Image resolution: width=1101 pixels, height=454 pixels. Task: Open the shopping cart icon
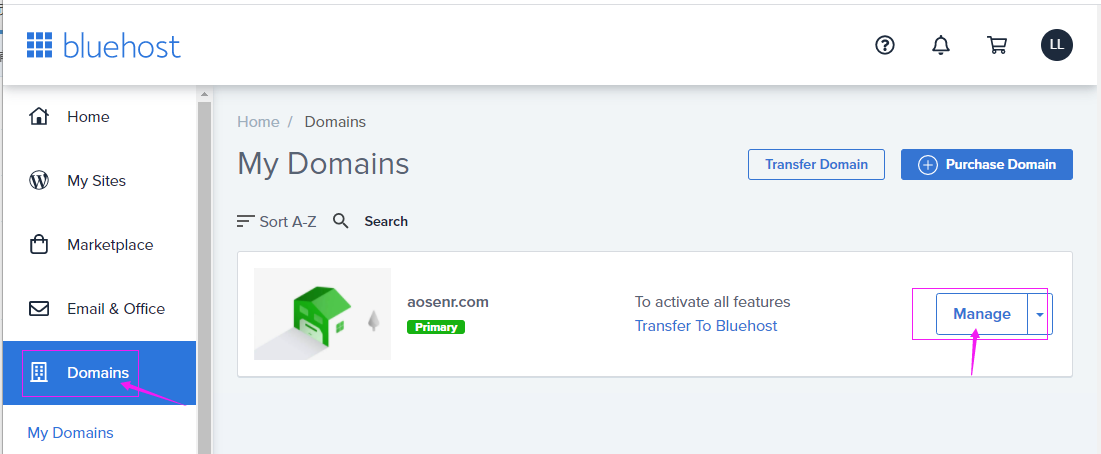tap(996, 45)
